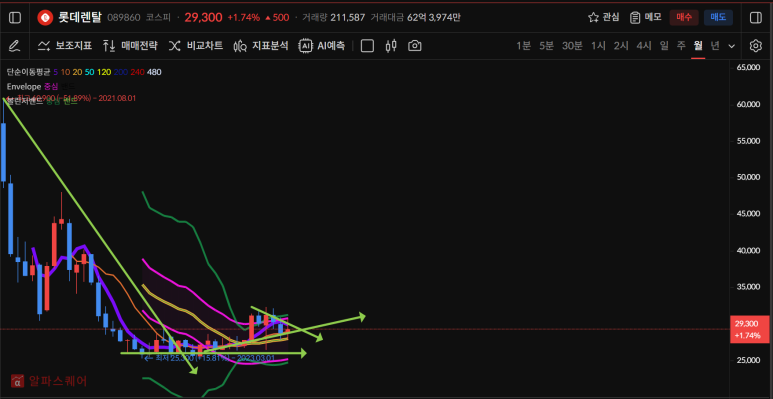
Task: Open 비교차트 comparison chart
Action: pos(196,46)
